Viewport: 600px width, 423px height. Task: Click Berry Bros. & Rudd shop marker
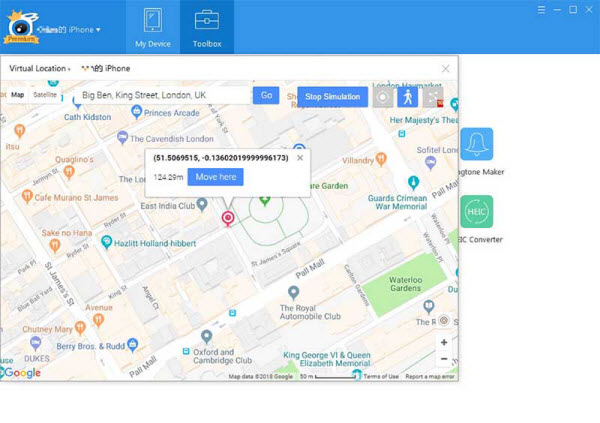[x=132, y=345]
